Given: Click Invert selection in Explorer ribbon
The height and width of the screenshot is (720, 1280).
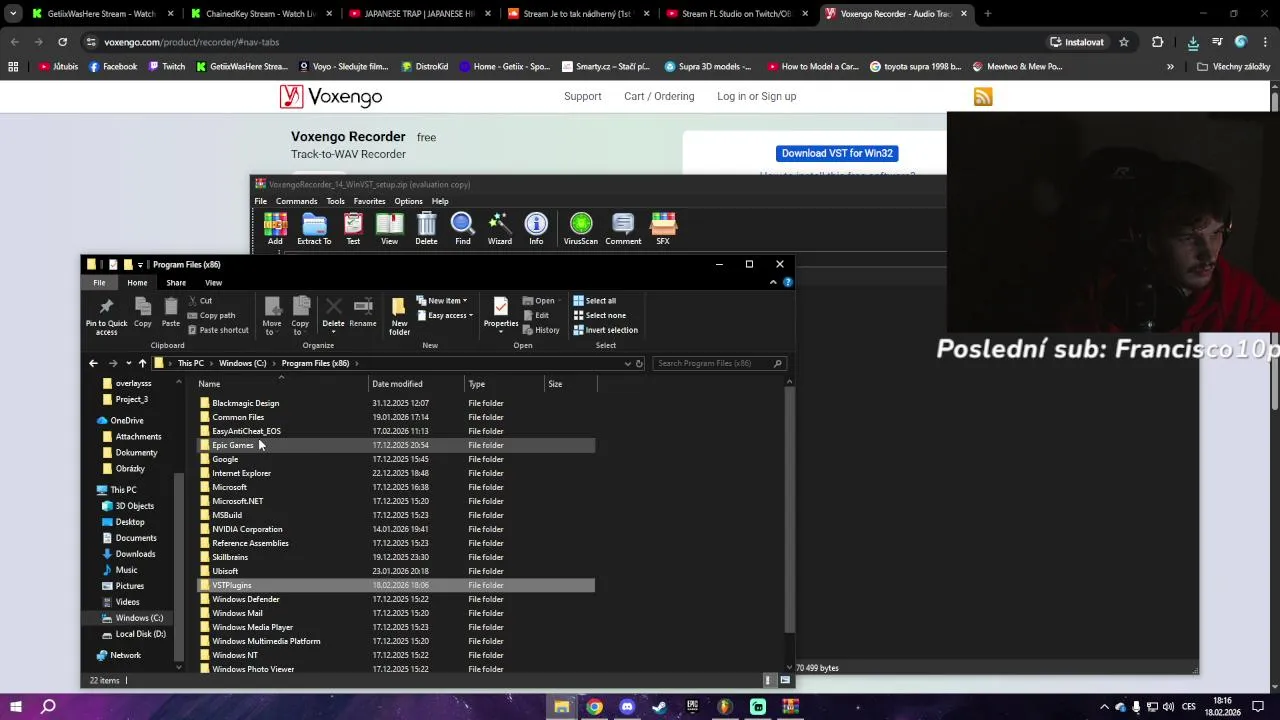Looking at the screenshot, I should click(x=605, y=330).
